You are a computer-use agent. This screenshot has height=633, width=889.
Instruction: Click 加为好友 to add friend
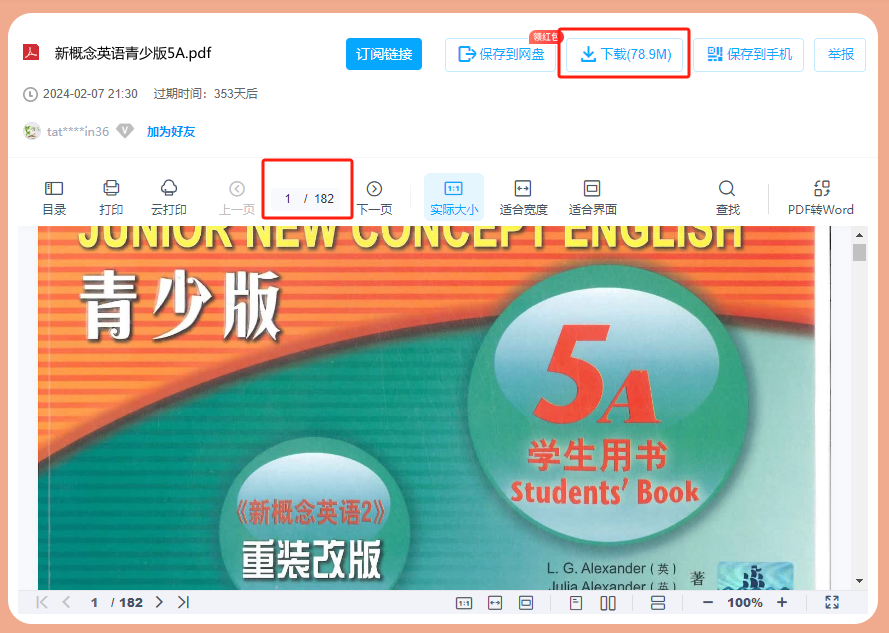(x=171, y=131)
